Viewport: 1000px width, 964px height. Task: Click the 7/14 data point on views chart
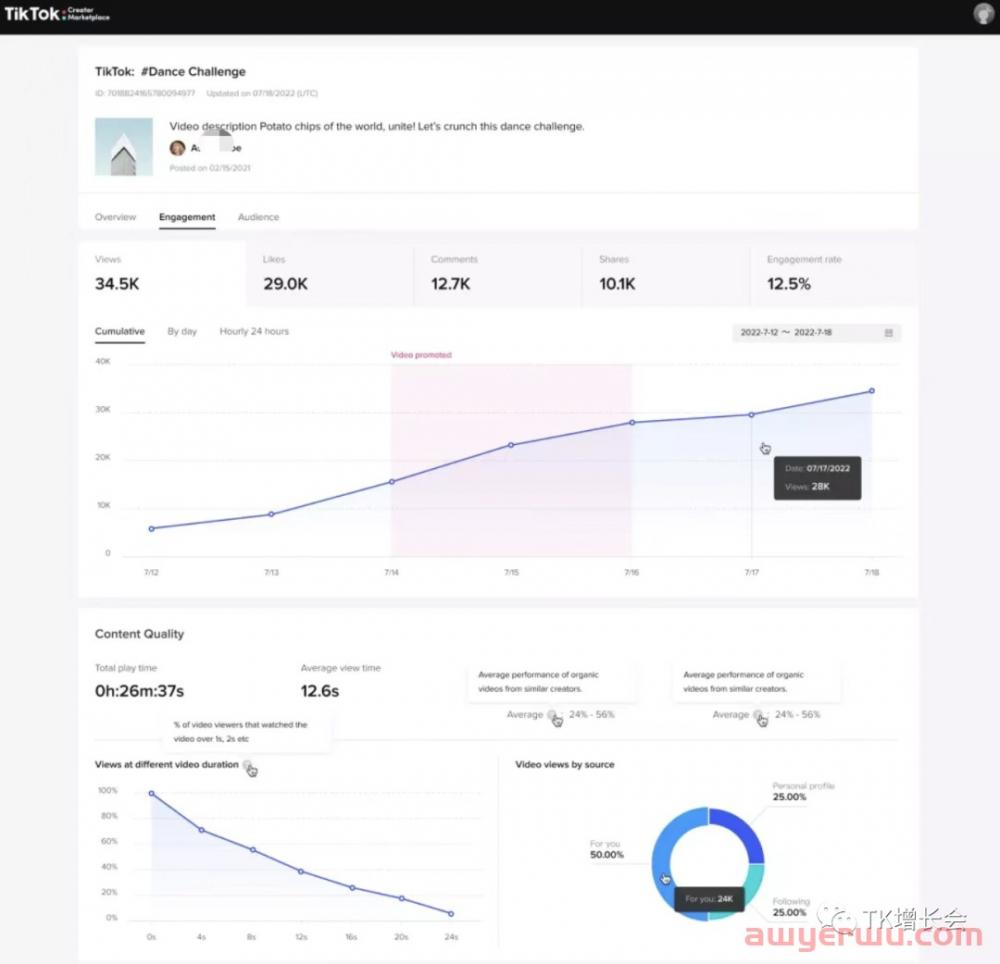[392, 482]
